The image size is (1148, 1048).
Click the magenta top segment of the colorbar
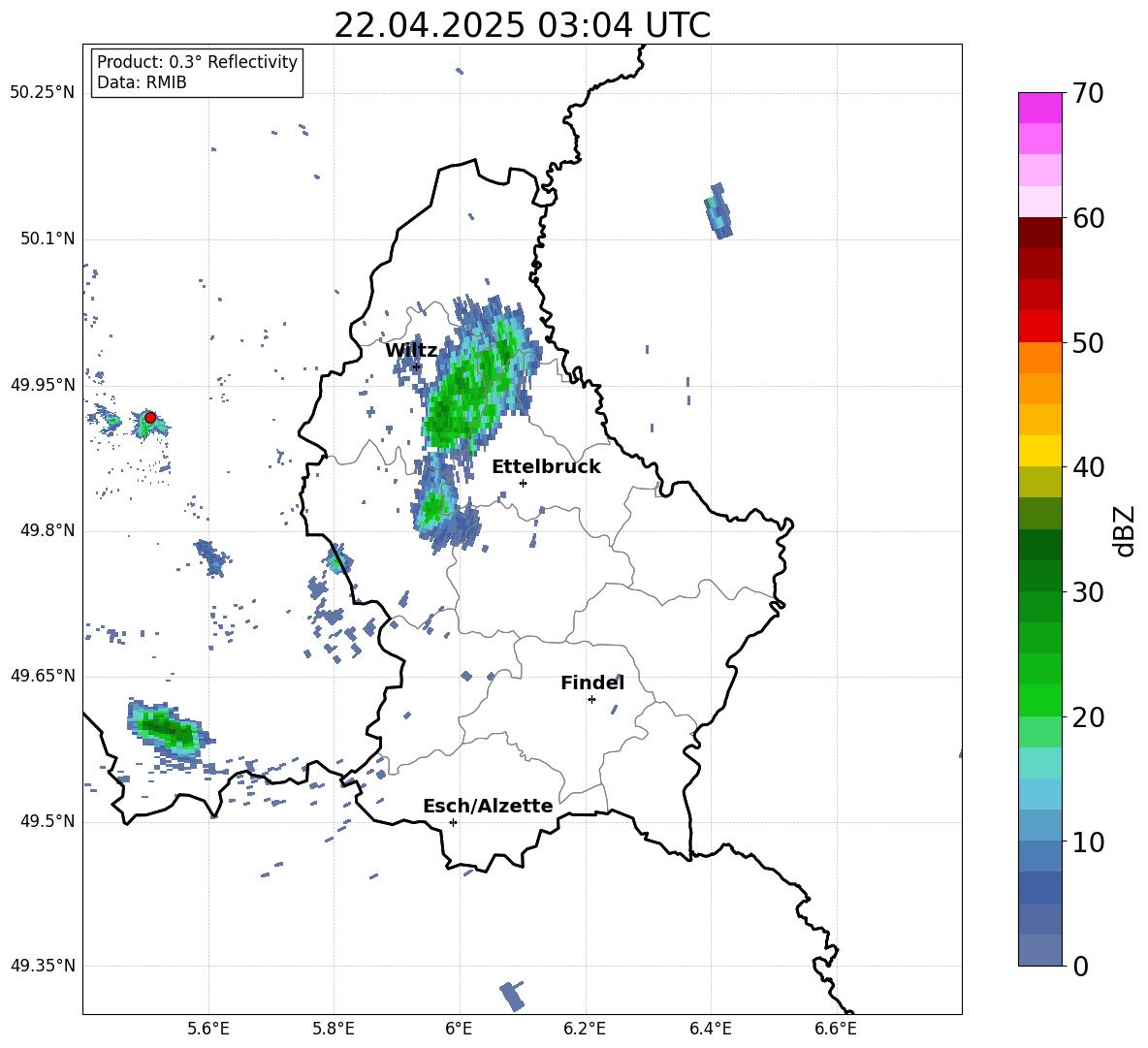[1040, 108]
